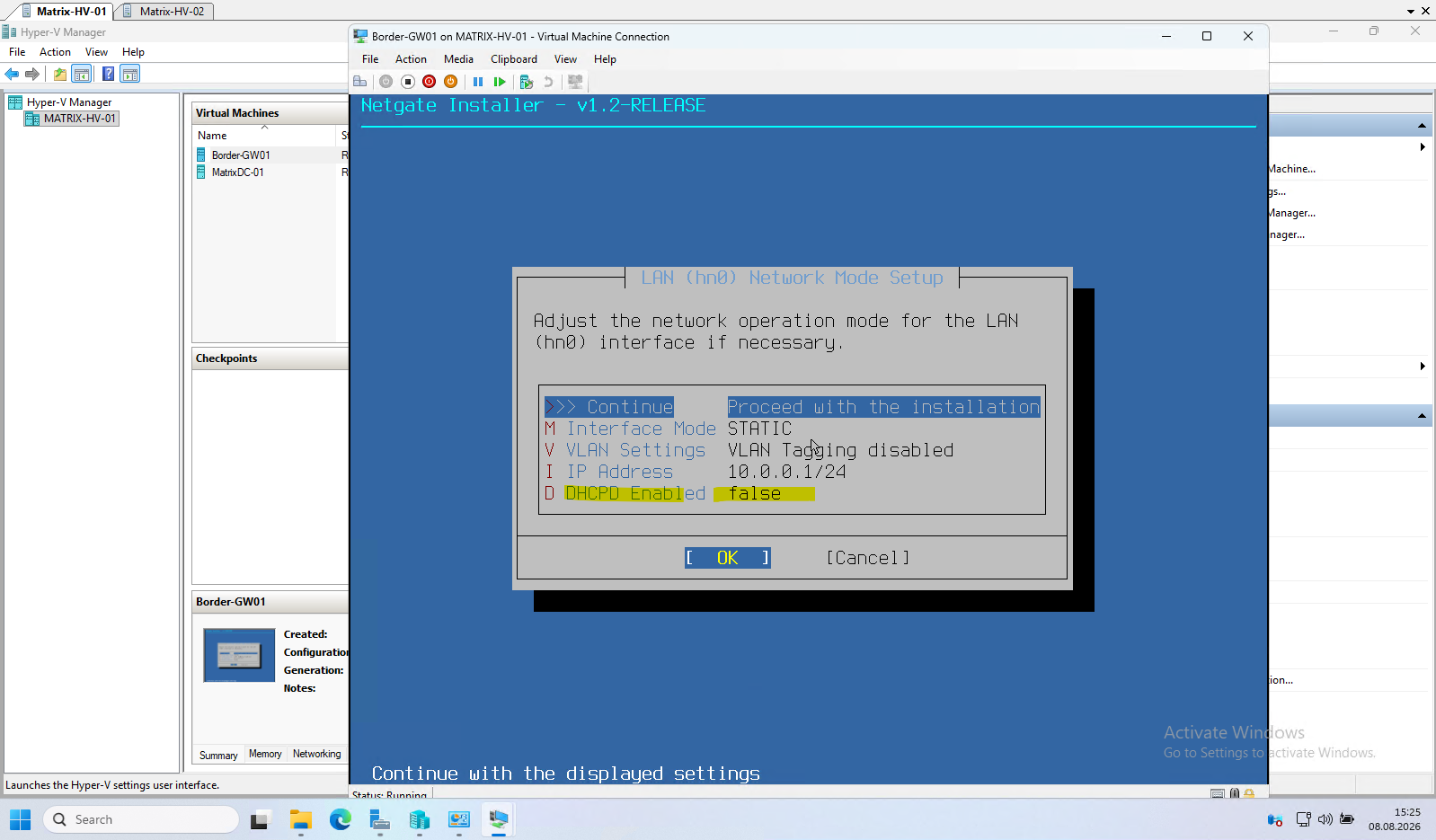Open File Explorer from the taskbar

tap(300, 819)
